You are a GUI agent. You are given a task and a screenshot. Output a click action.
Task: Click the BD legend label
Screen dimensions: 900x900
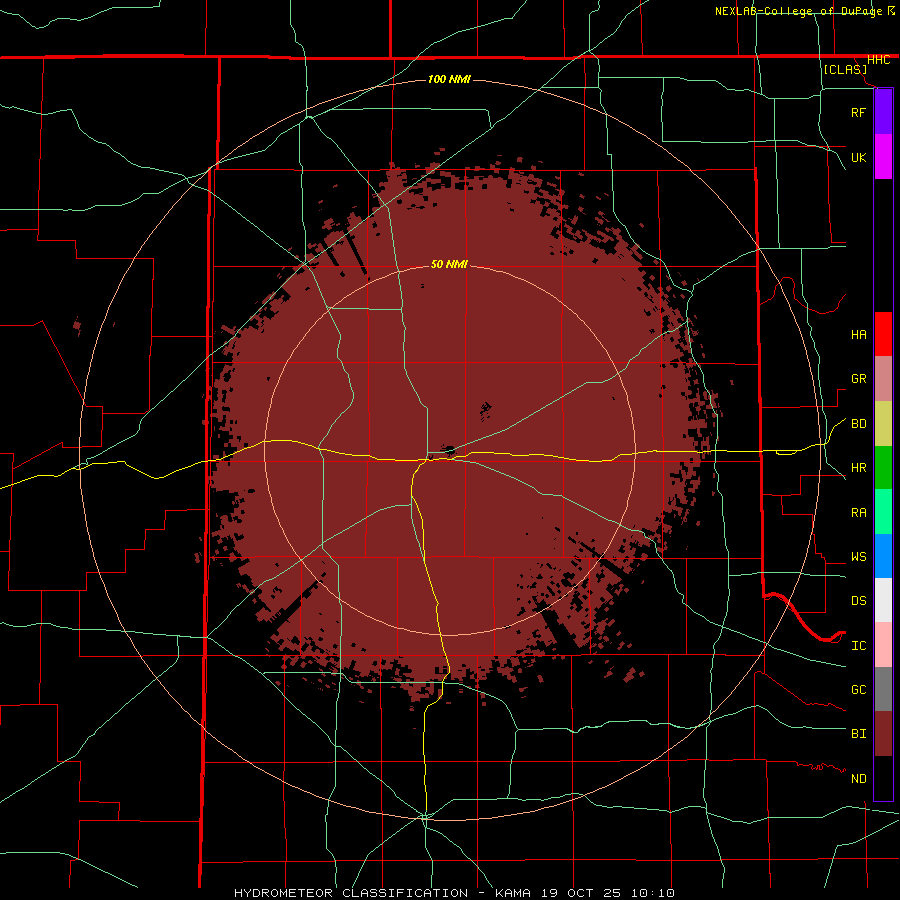(x=858, y=423)
